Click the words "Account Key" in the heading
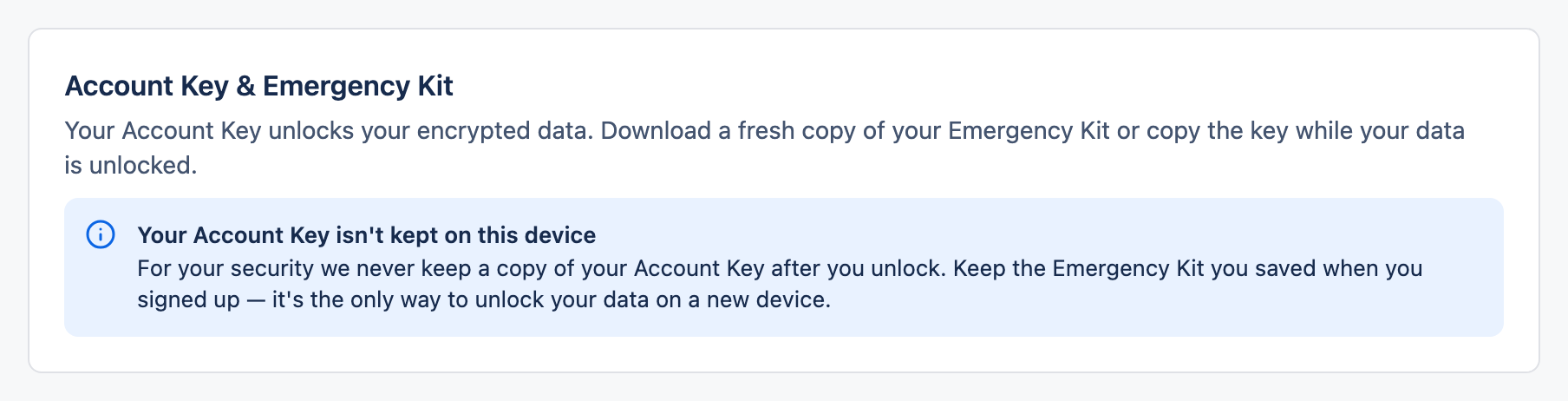Screen dimensions: 1568x401 click(x=147, y=86)
